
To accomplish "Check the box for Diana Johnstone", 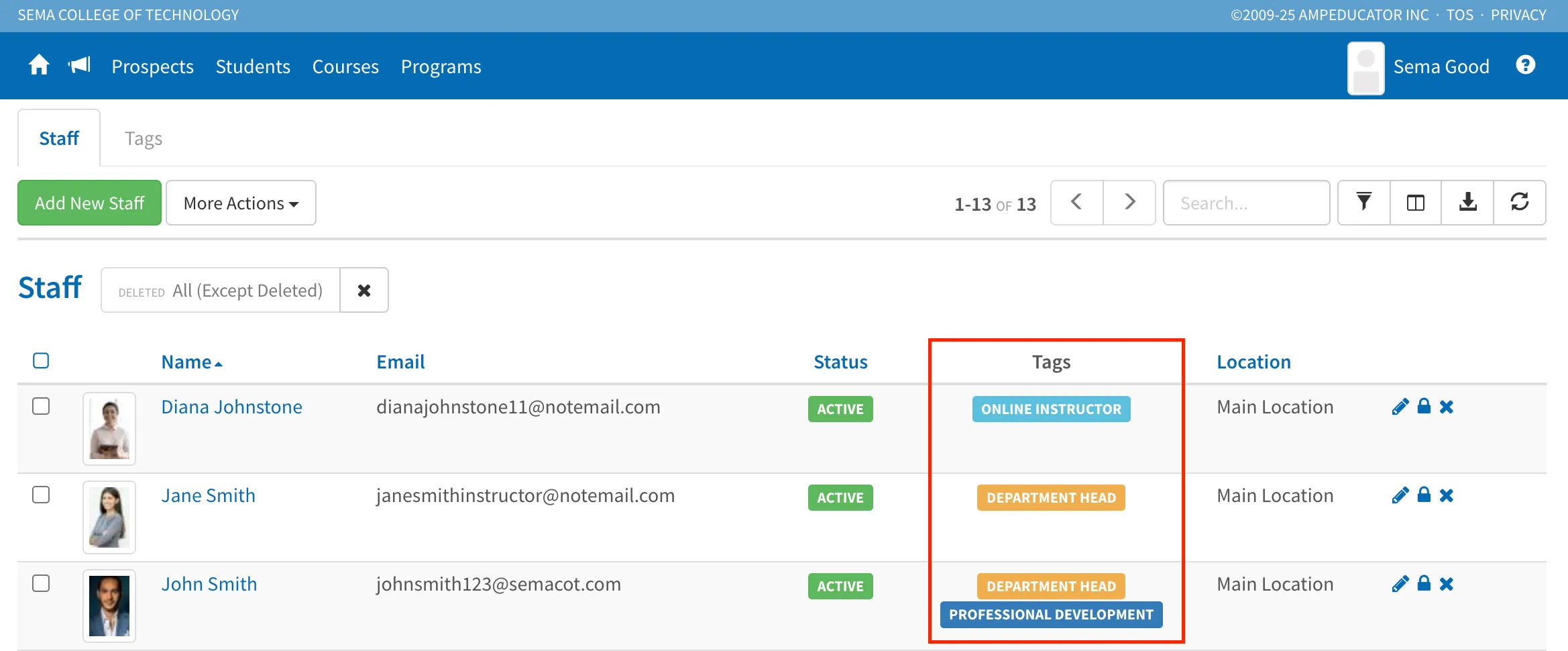I will pos(41,406).
